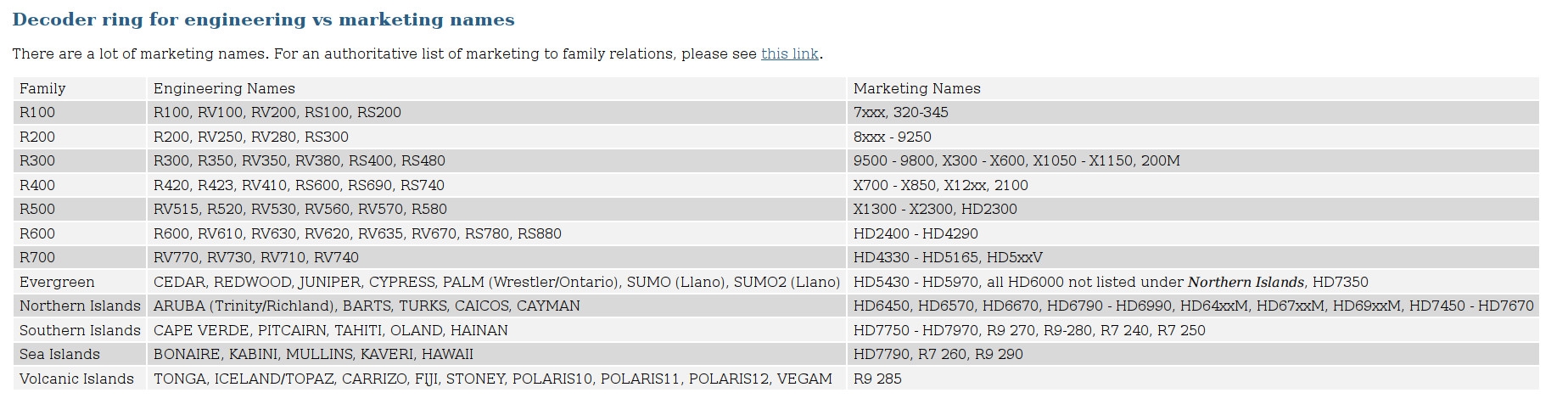
Task: Click the "BONAIRE, KABINI, MULLINS" engineering cell
Action: pos(313,355)
